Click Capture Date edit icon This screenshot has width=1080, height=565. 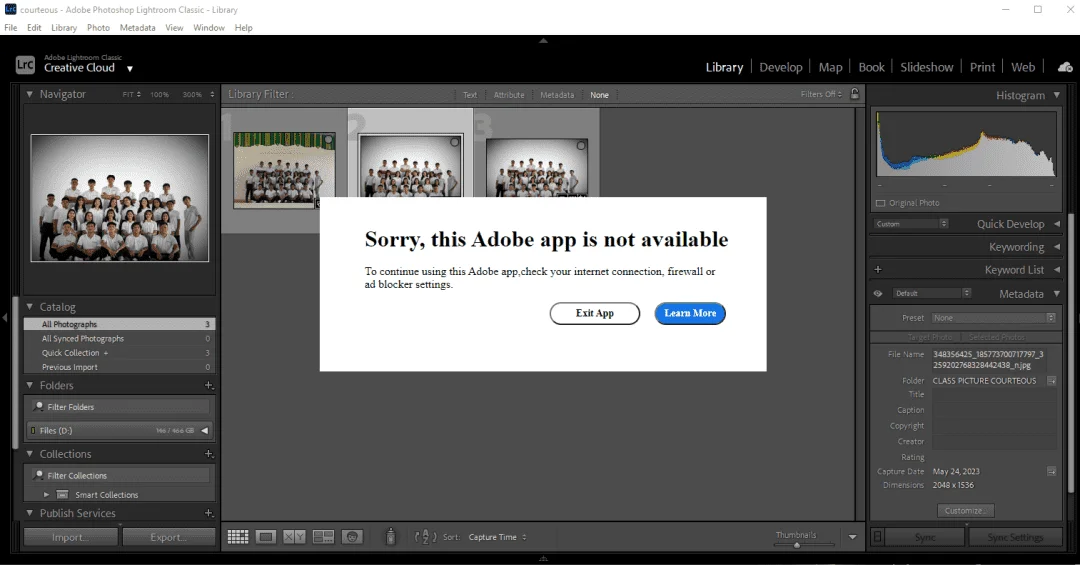click(x=1052, y=471)
